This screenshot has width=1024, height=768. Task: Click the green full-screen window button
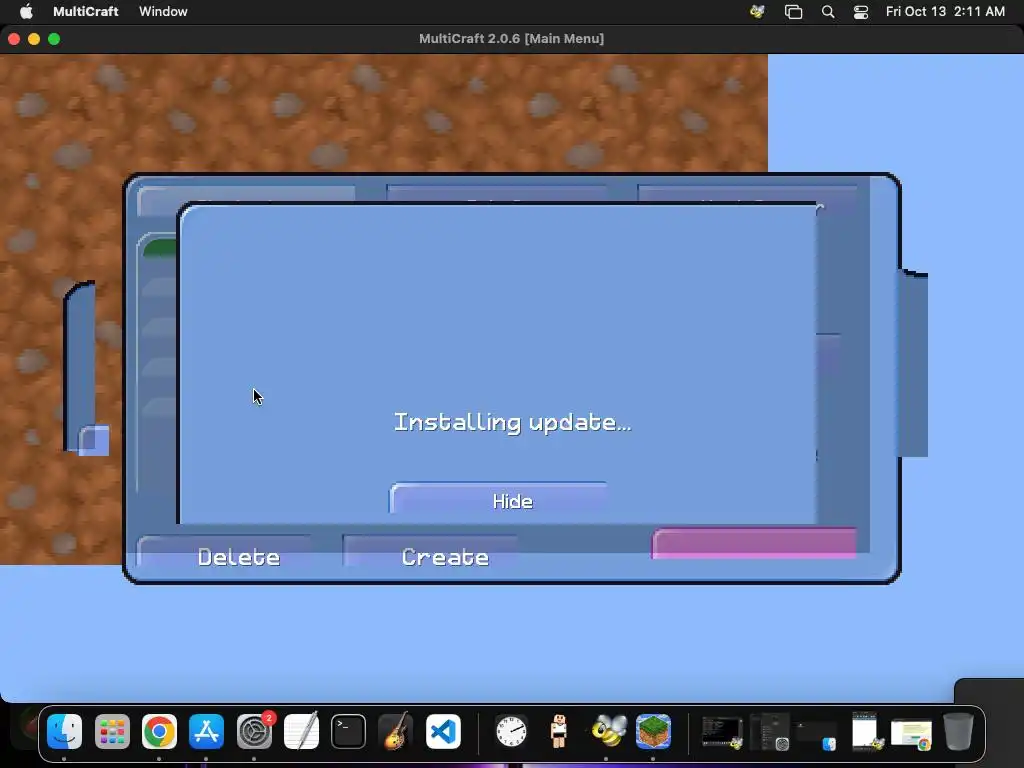click(x=54, y=39)
